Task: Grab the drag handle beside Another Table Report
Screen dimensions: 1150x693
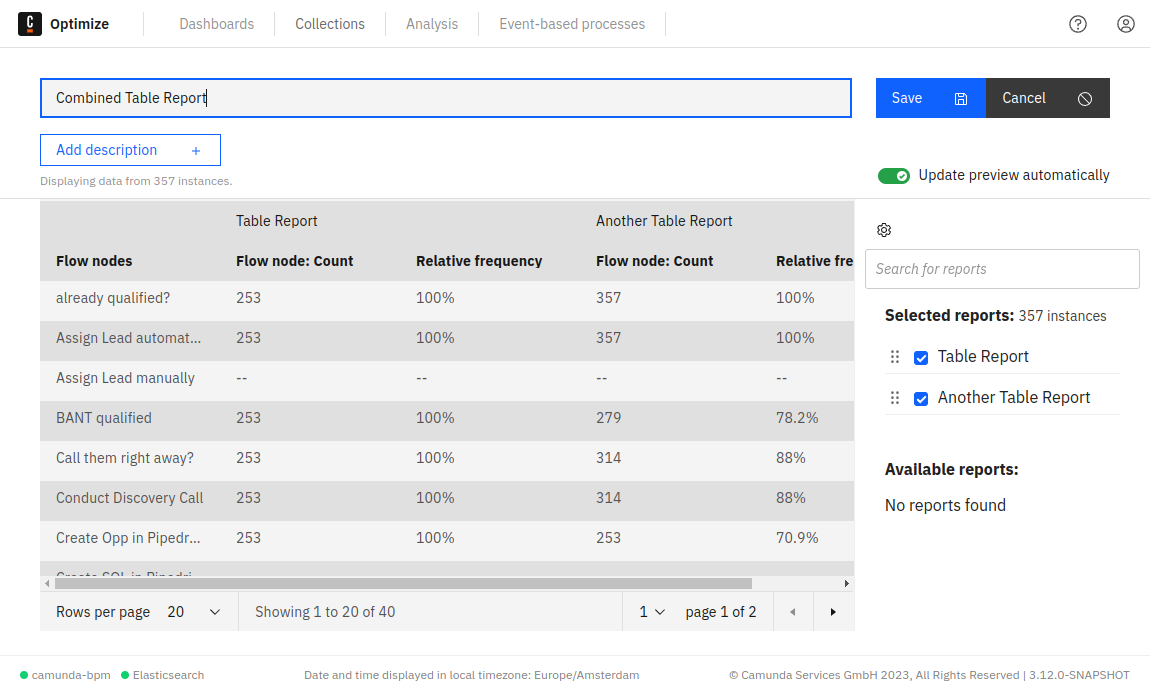Action: [x=895, y=397]
